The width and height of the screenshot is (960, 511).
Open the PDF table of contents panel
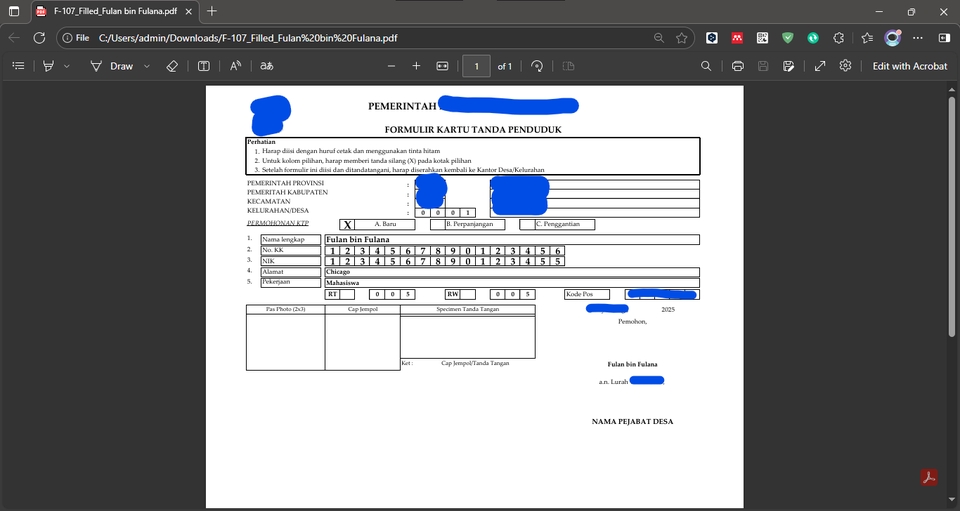pos(18,66)
